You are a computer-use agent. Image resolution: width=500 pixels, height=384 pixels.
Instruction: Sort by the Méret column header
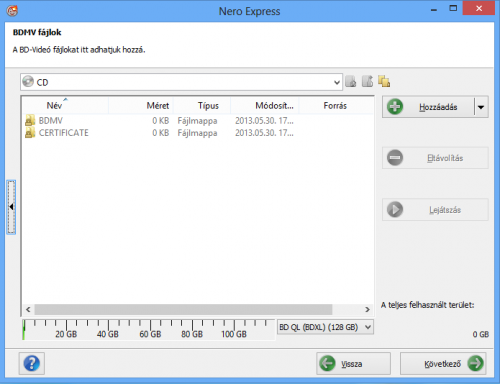coord(141,106)
